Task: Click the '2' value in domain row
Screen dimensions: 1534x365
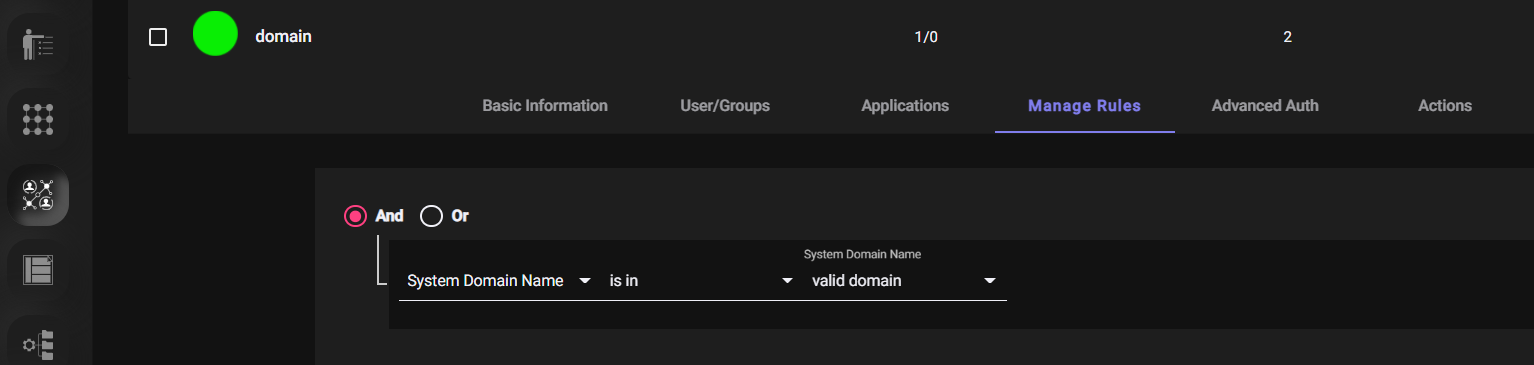Action: [1287, 37]
